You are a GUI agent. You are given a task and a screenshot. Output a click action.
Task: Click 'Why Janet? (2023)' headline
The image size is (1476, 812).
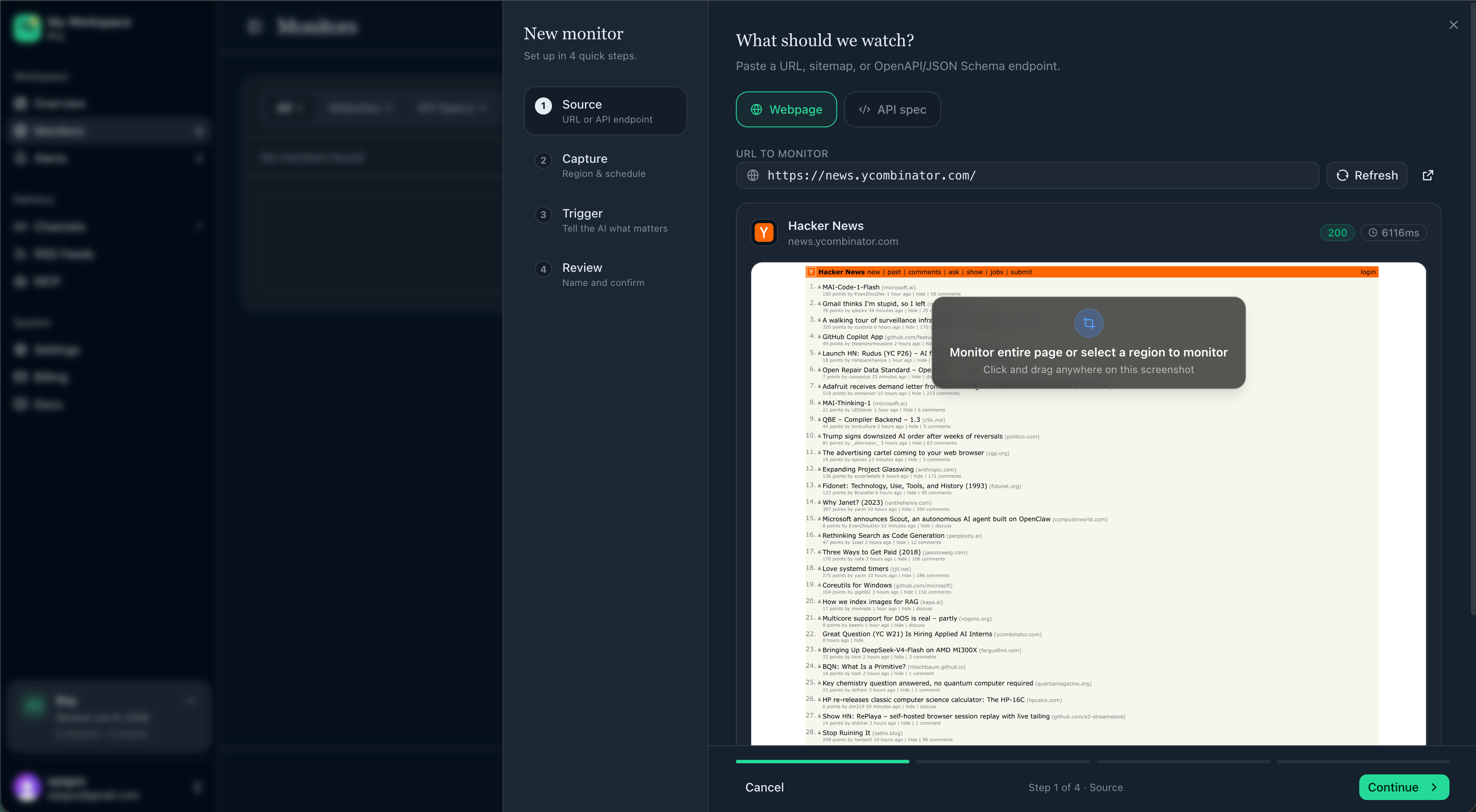[x=853, y=503]
